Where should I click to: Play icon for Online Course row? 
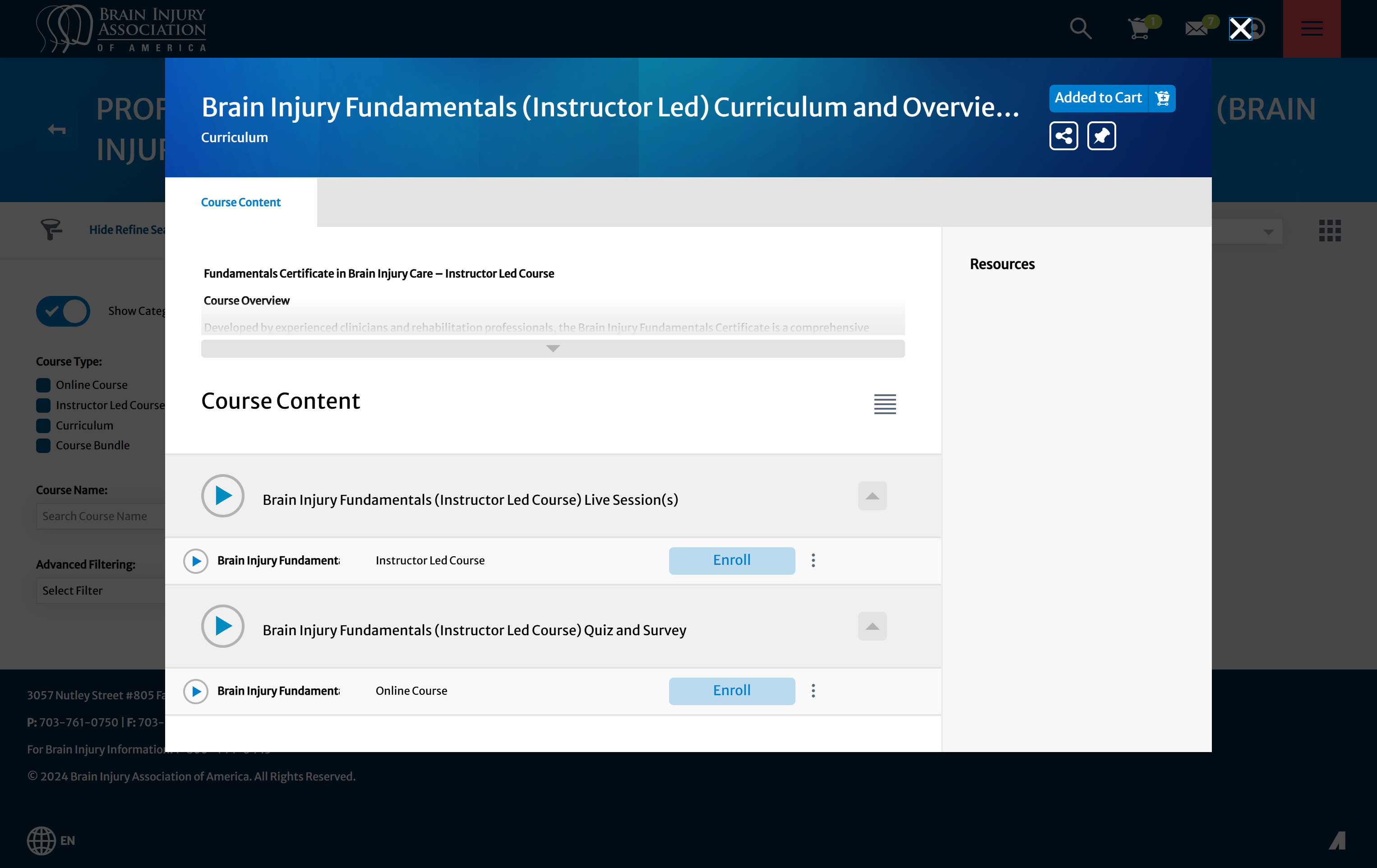pos(195,691)
